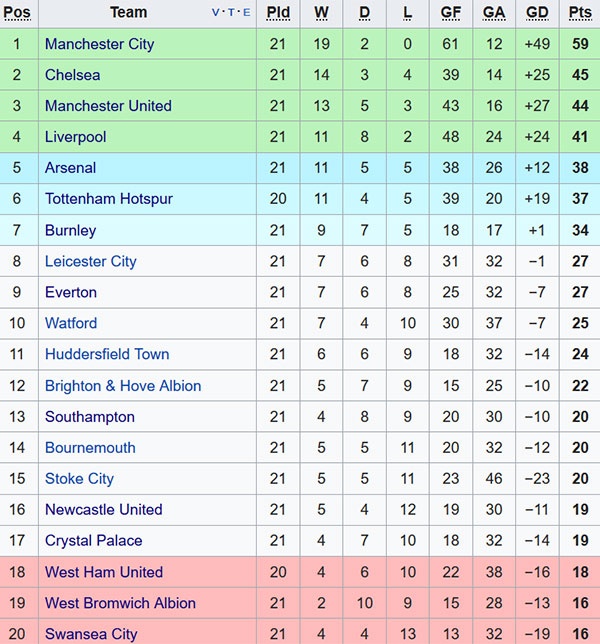Click Manchester City's 59 points cell
Screen dimensions: 600x644
click(580, 44)
